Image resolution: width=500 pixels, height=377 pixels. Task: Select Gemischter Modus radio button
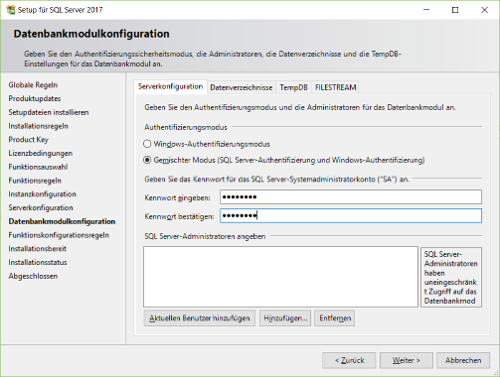[147, 160]
